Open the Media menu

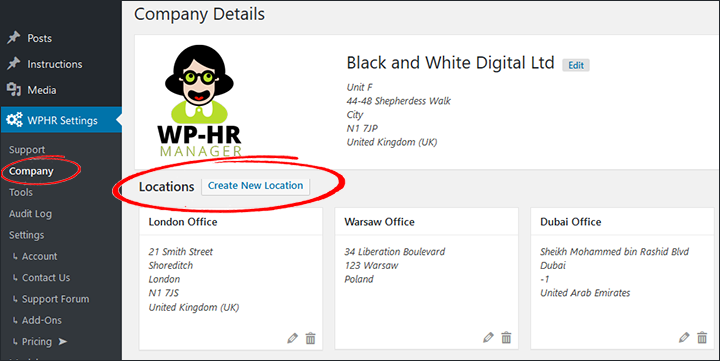(x=42, y=90)
